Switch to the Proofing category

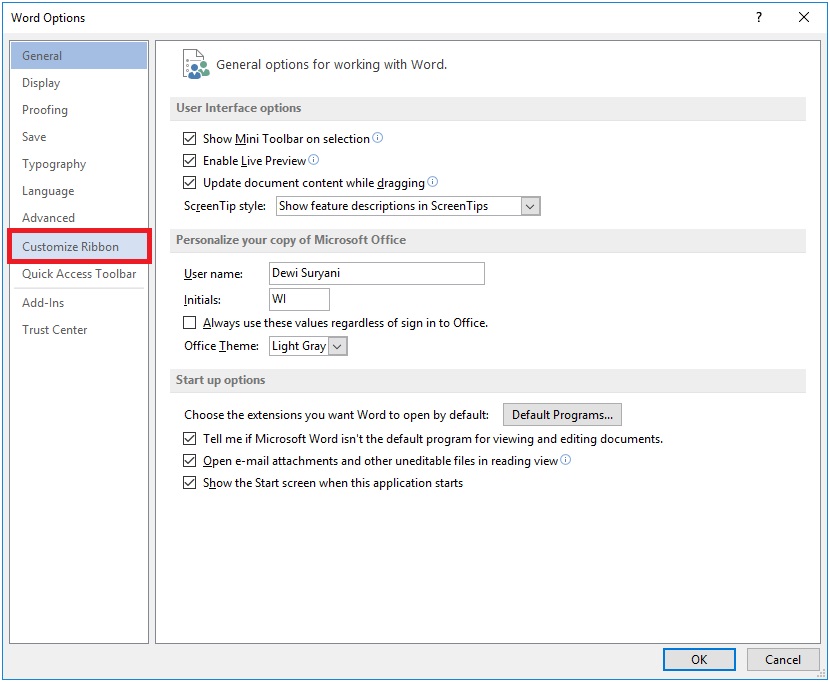79,110
